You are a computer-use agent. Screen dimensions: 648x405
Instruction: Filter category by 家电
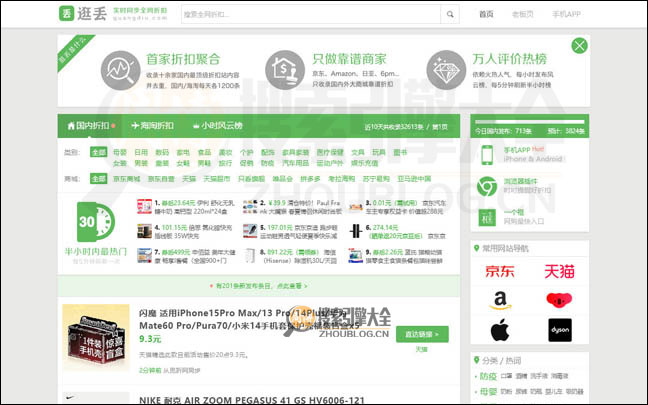(x=183, y=152)
